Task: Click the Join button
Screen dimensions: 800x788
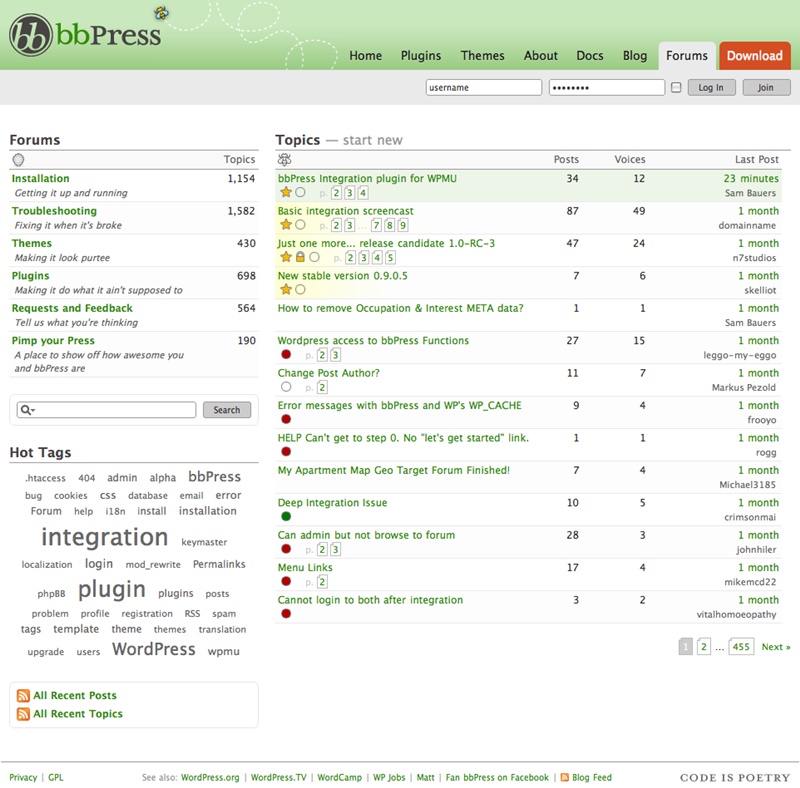Action: pyautogui.click(x=766, y=88)
